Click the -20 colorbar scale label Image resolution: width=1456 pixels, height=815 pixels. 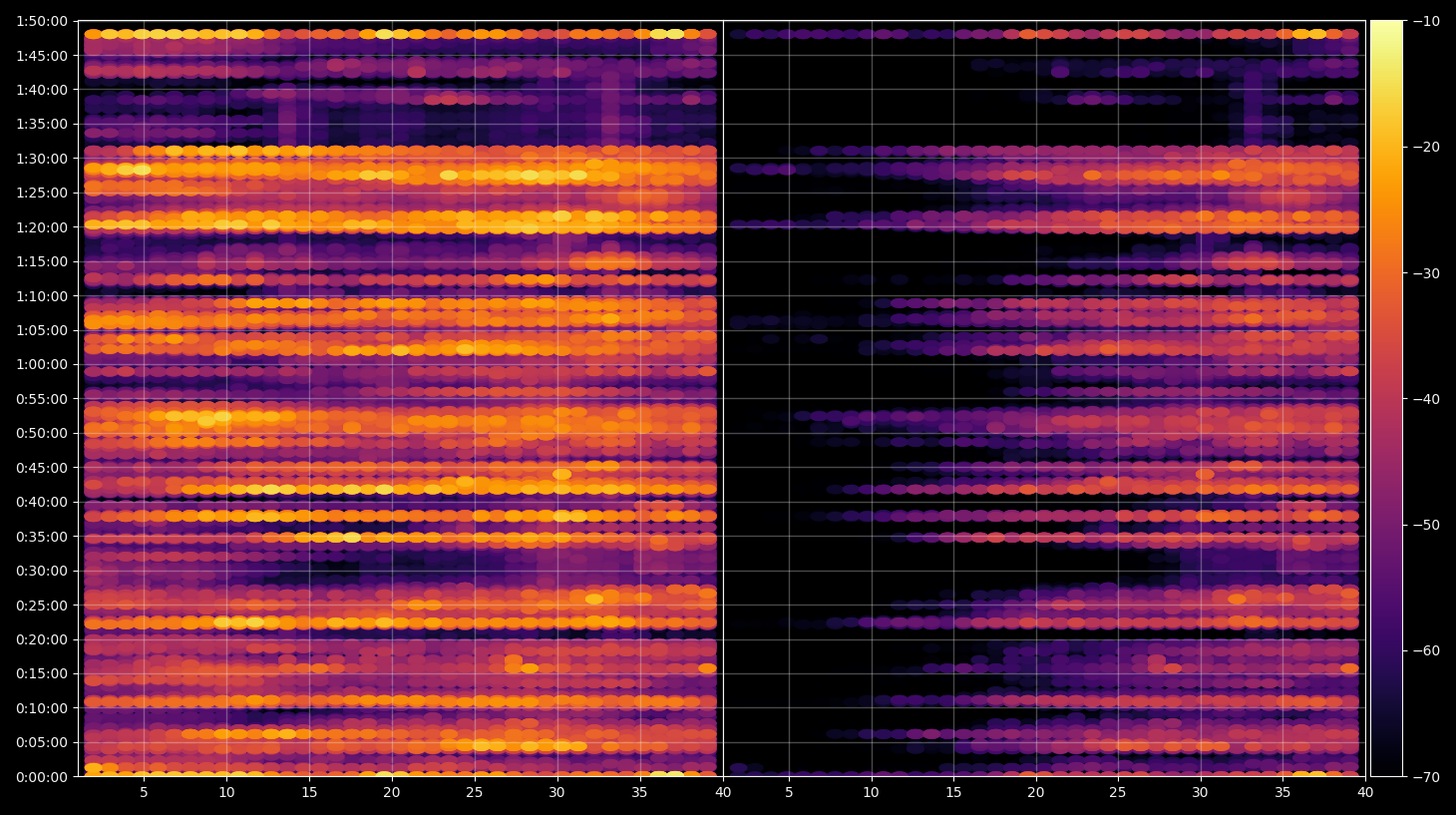(1427, 147)
